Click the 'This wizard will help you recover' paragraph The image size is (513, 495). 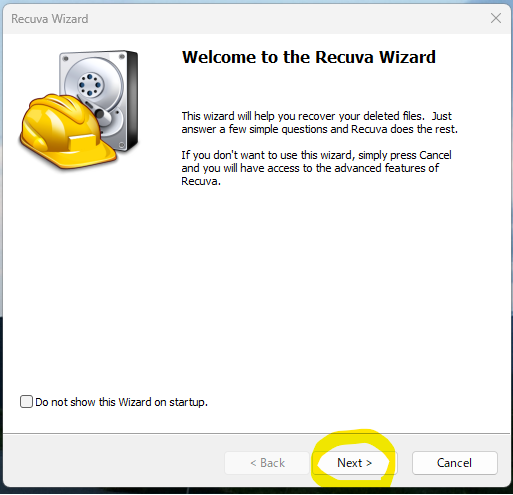pyautogui.click(x=320, y=122)
